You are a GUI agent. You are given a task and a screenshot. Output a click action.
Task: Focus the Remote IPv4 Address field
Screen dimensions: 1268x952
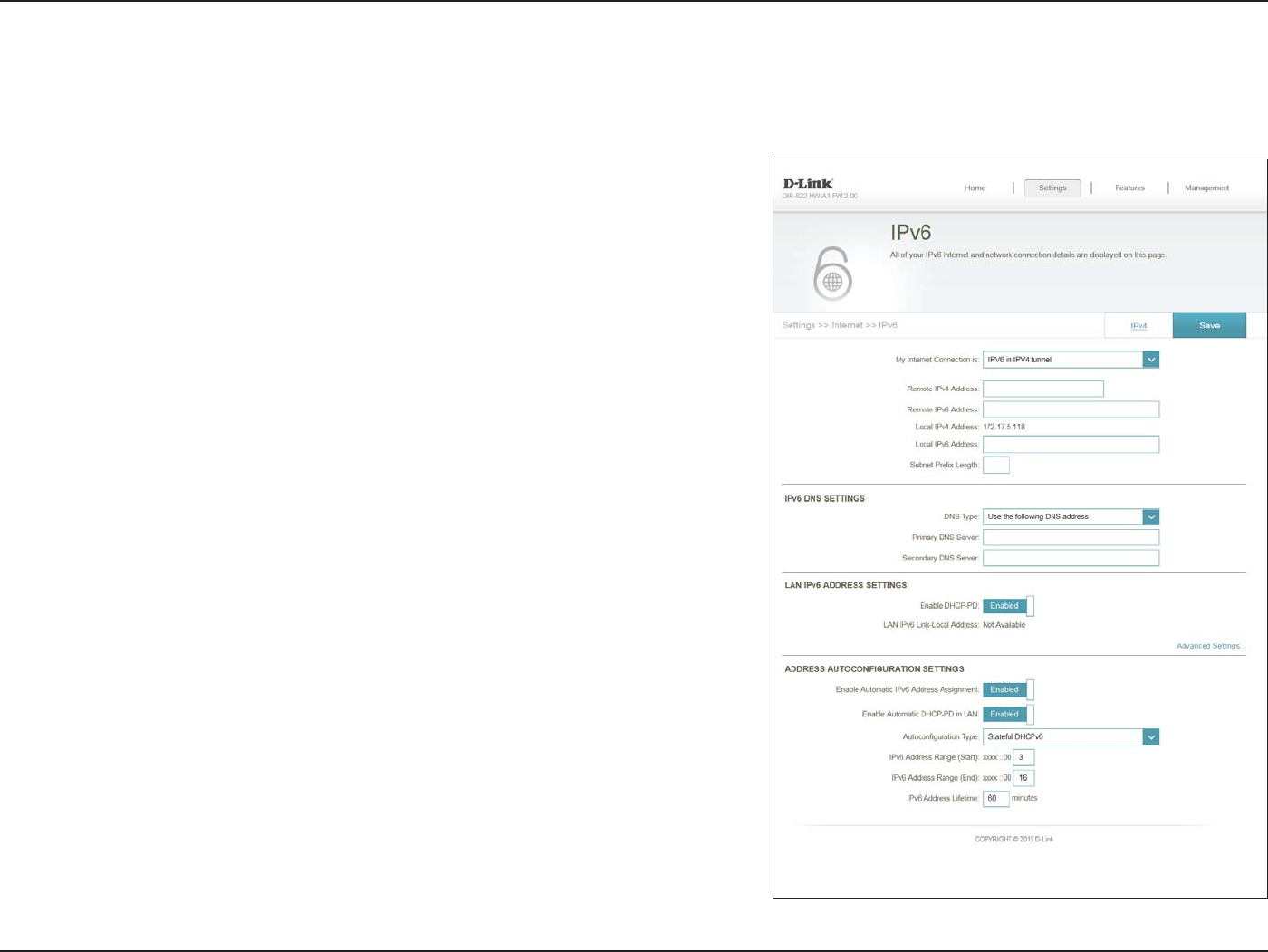1043,389
